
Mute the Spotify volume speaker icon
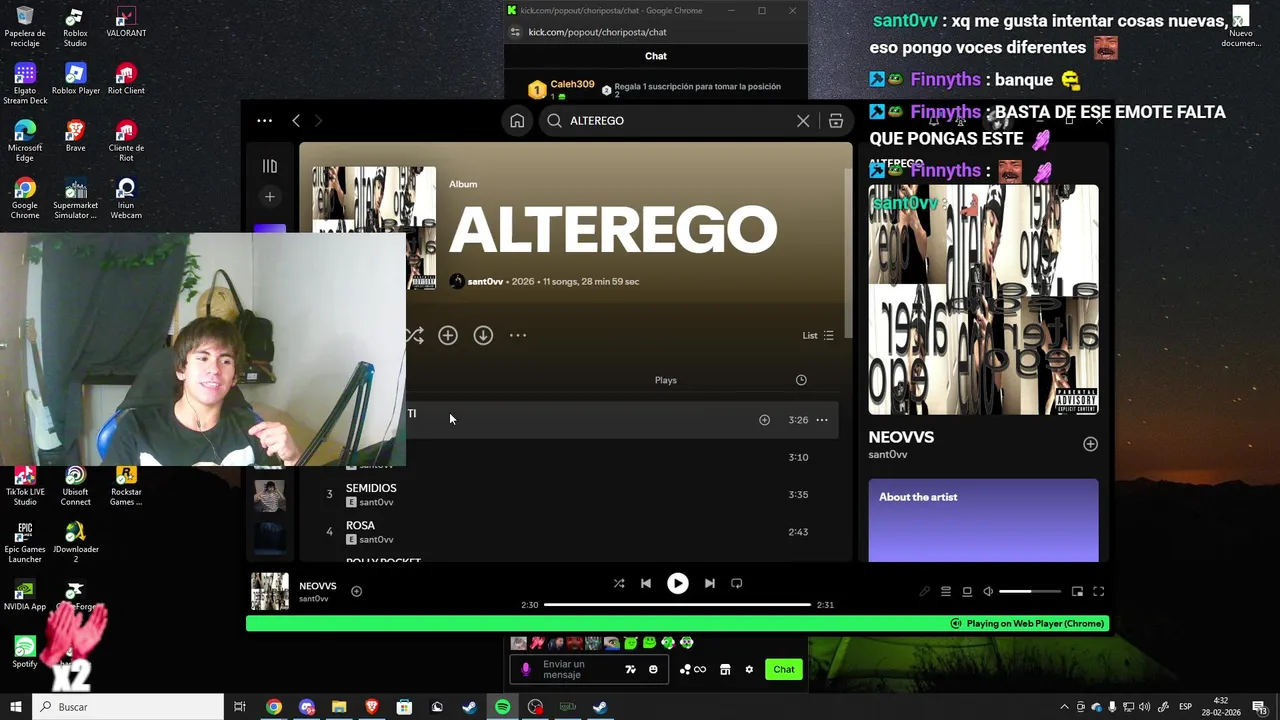pyautogui.click(x=988, y=592)
